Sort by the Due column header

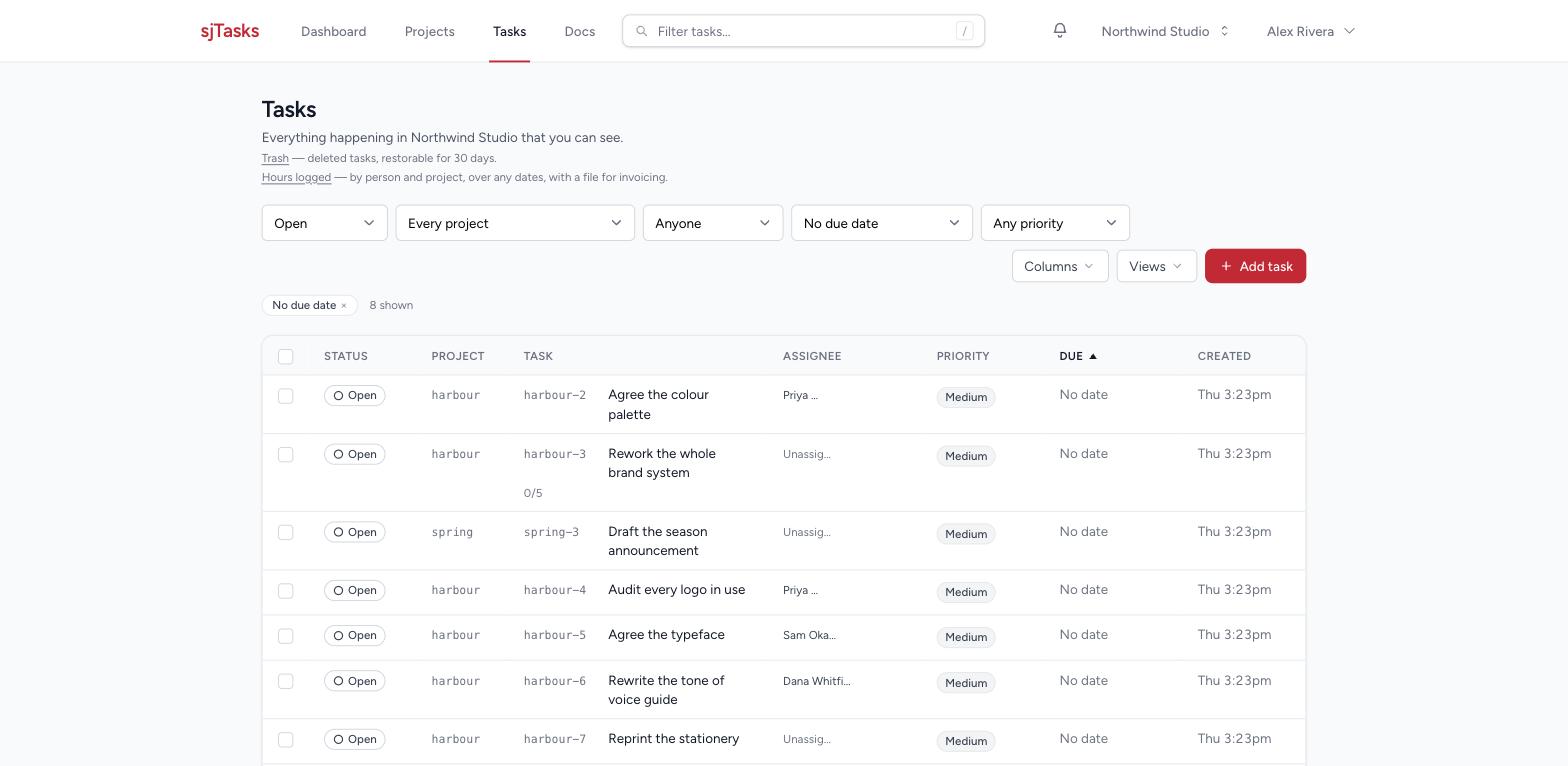point(1078,356)
